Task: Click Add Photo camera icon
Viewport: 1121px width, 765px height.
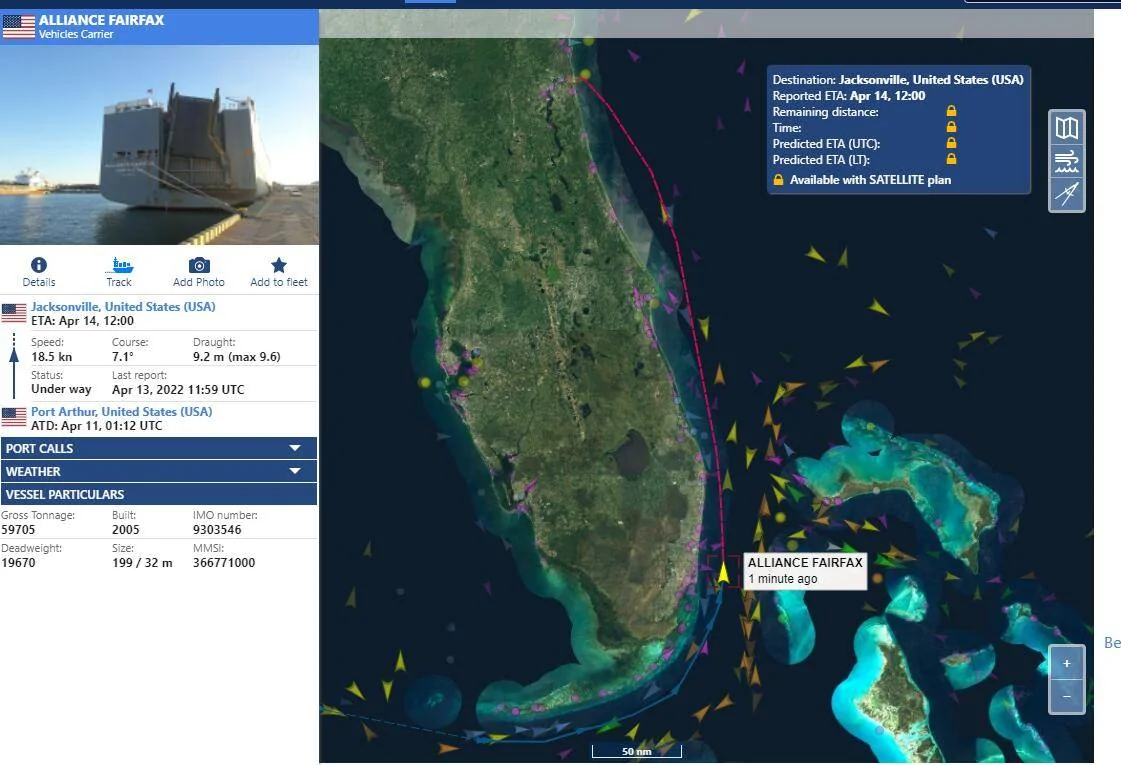Action: [x=199, y=265]
